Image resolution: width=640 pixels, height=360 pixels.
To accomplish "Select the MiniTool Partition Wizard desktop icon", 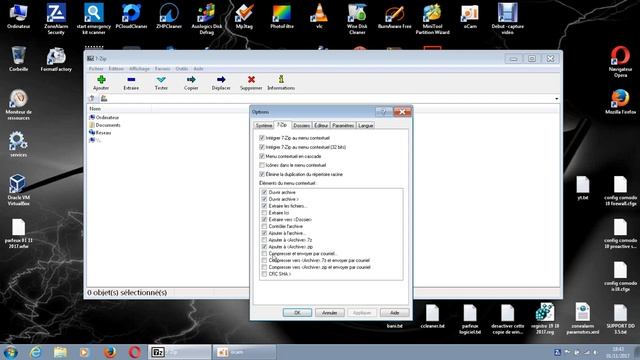I will (x=432, y=19).
